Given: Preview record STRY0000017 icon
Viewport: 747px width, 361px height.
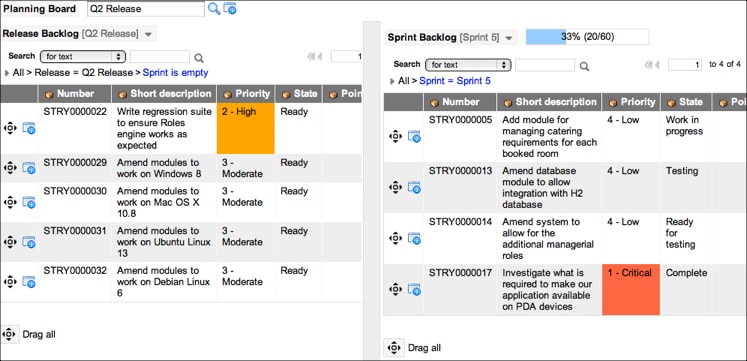Looking at the screenshot, I should (x=414, y=290).
